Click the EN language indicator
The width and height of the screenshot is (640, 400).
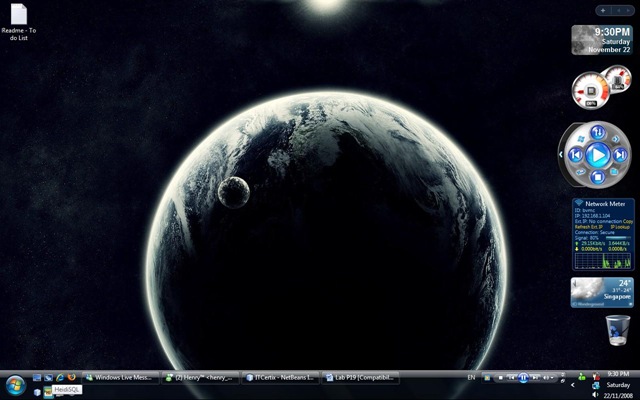[x=471, y=378]
